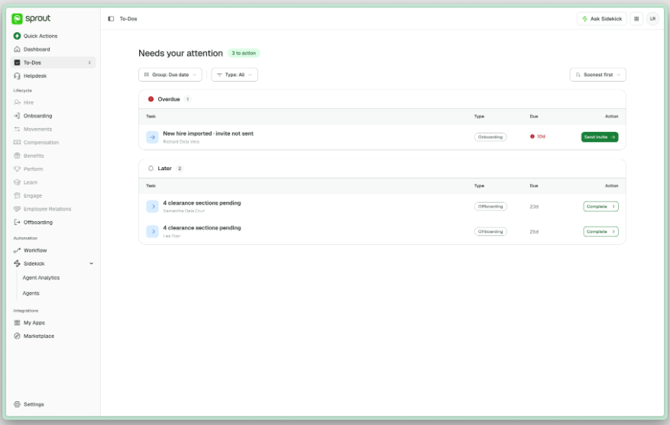Open the top-right grid menu icon
Viewport: 670px width, 425px height.
click(636, 19)
